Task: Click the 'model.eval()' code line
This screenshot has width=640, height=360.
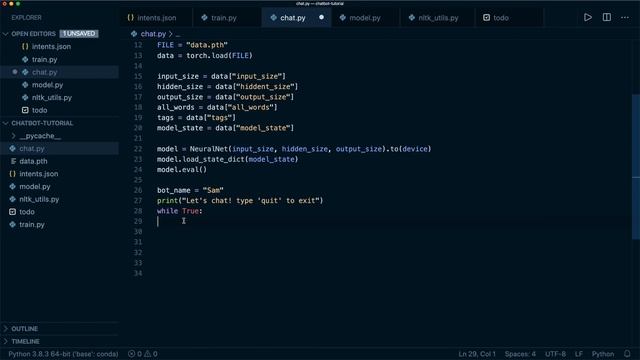Action: click(182, 169)
